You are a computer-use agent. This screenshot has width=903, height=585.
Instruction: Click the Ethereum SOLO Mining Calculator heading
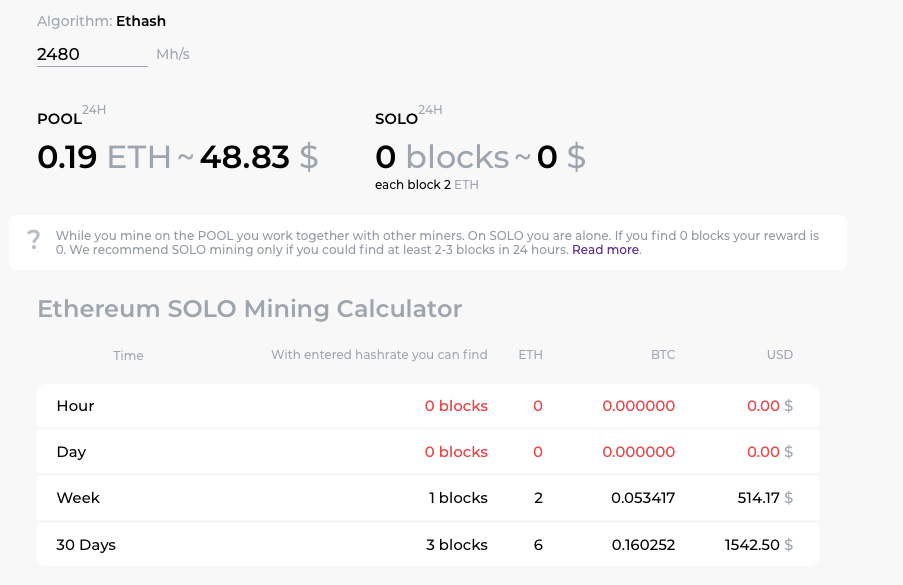click(249, 309)
